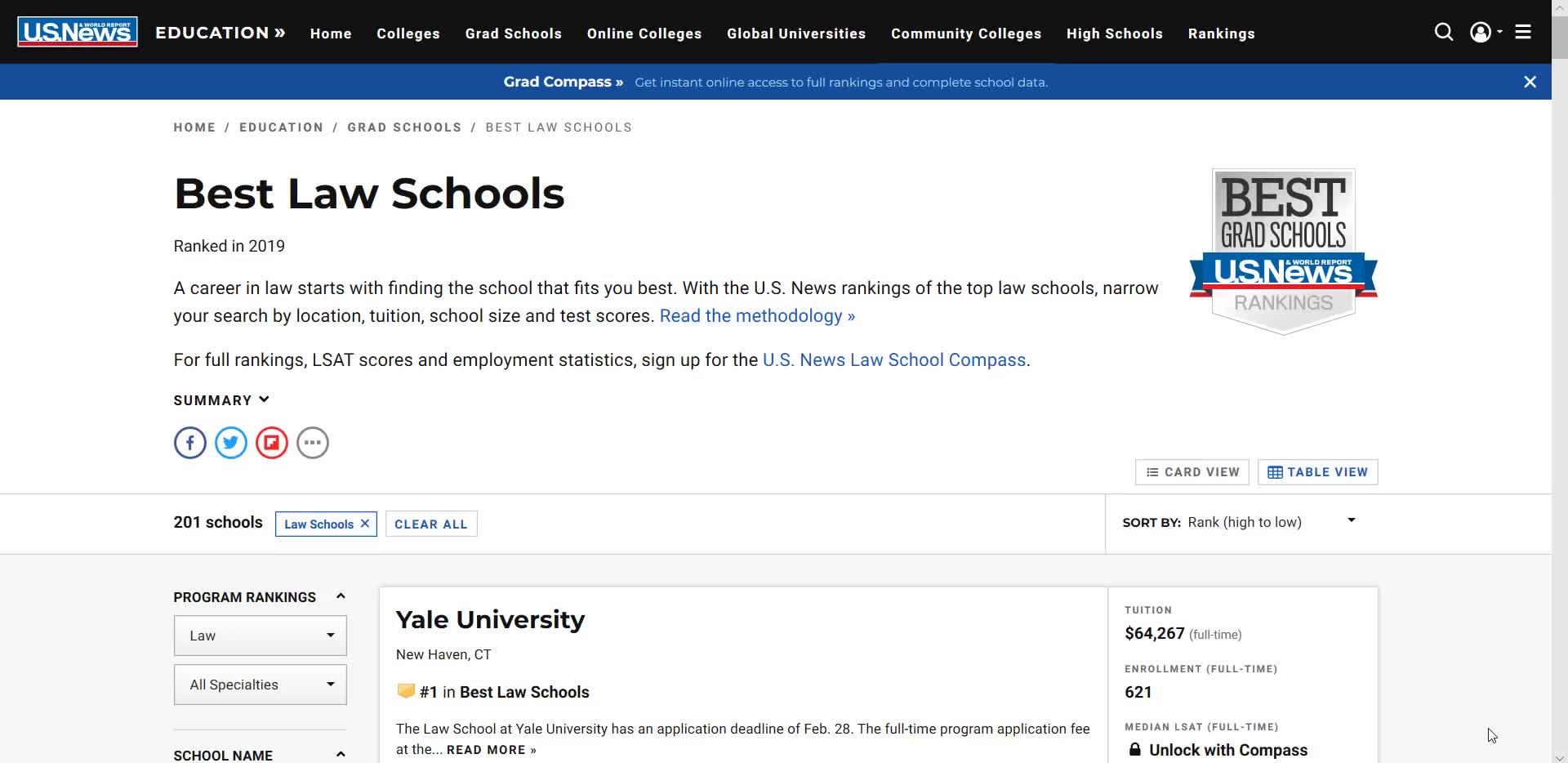The width and height of the screenshot is (1568, 763).
Task: Click the CLEAR ALL filters button
Action: tap(431, 524)
